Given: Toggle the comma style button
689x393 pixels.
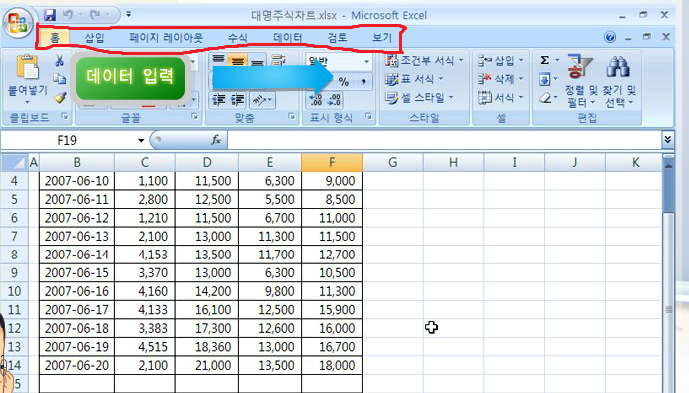Looking at the screenshot, I should point(363,81).
